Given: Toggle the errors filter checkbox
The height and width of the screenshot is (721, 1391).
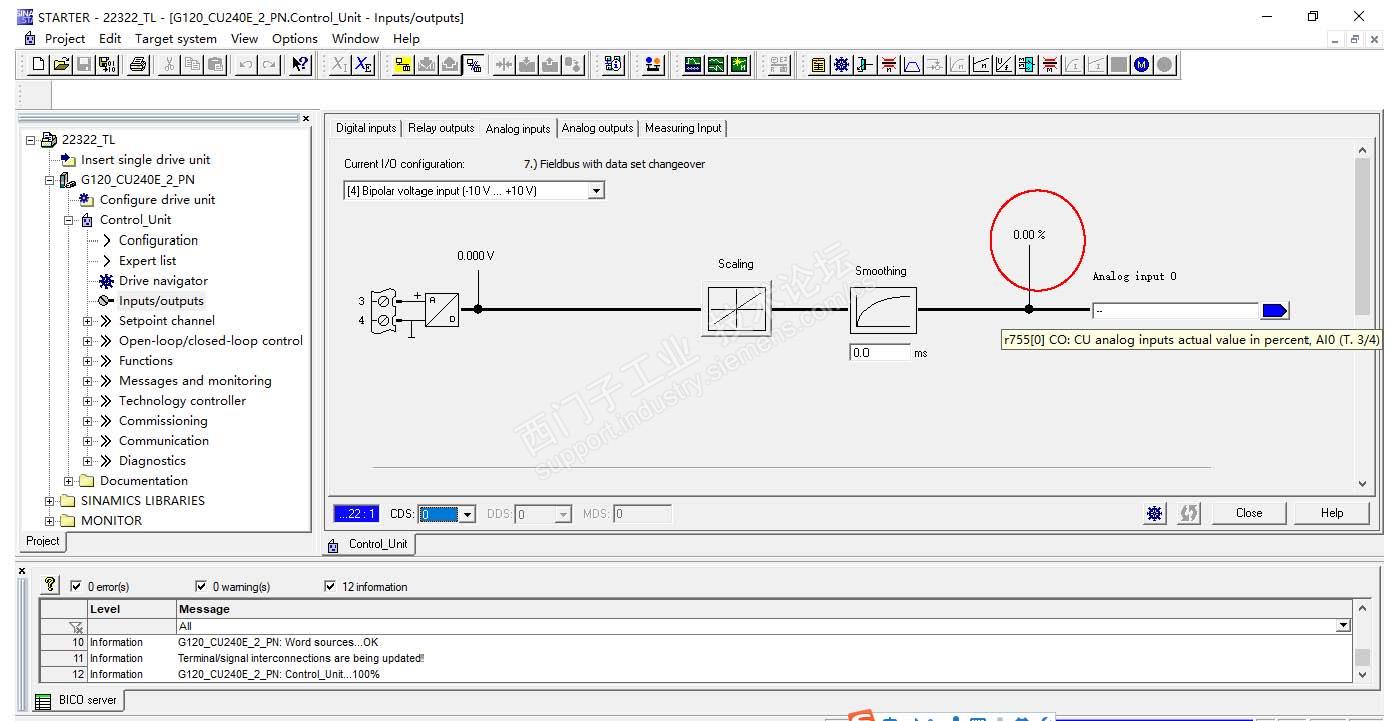Looking at the screenshot, I should [76, 587].
